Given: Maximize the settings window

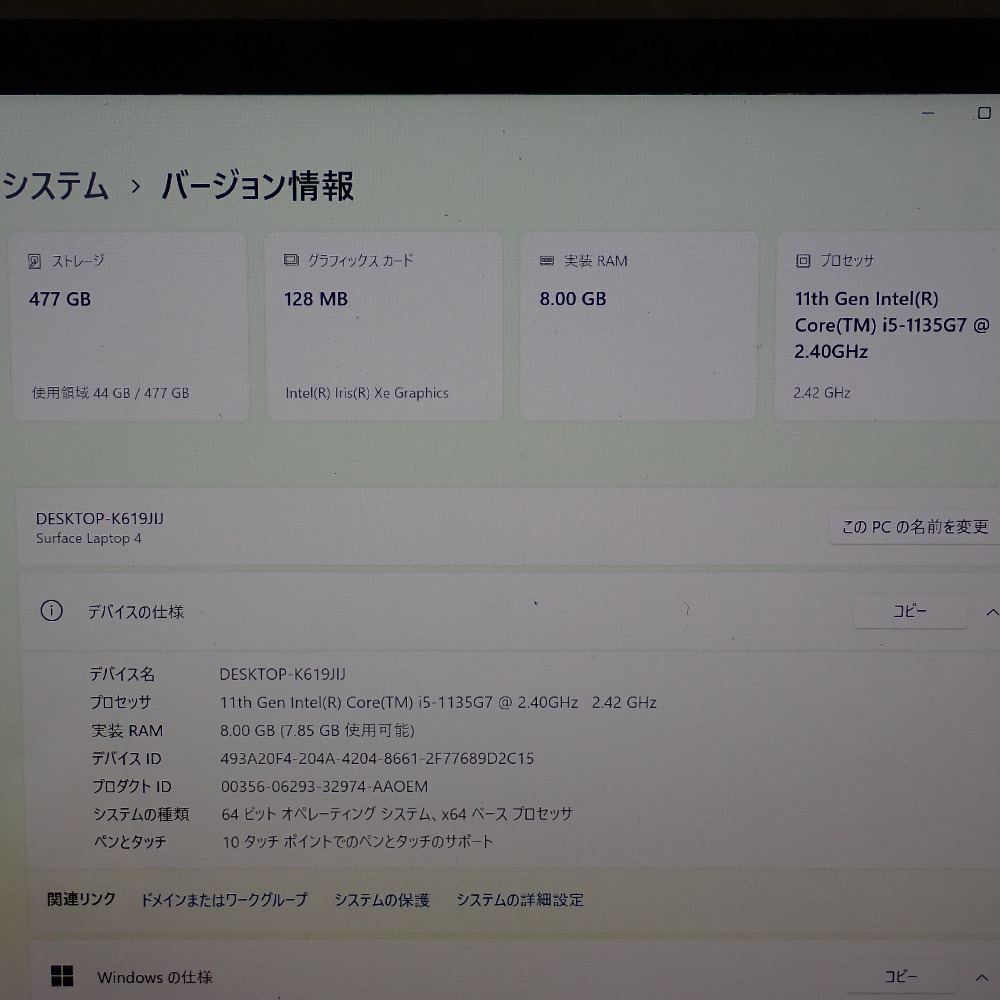Looking at the screenshot, I should pyautogui.click(x=984, y=113).
